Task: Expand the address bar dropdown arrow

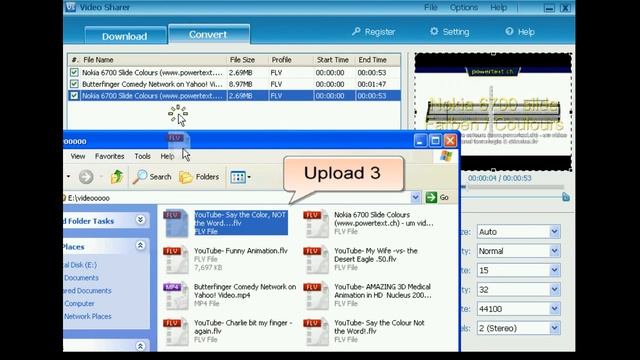Action: (x=415, y=198)
